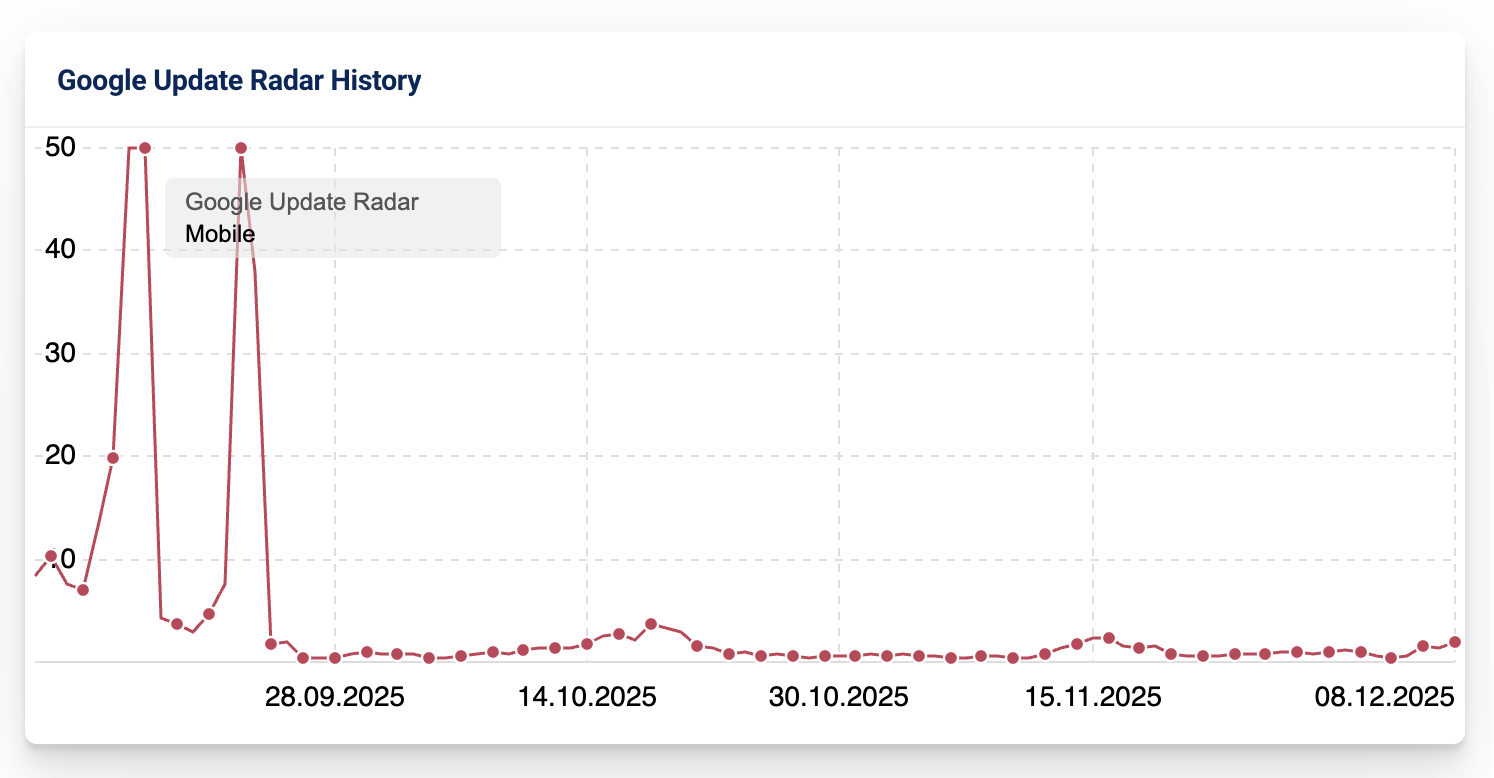Viewport: 1494px width, 778px height.
Task: Select the second peak data point at 50
Action: pos(241,148)
